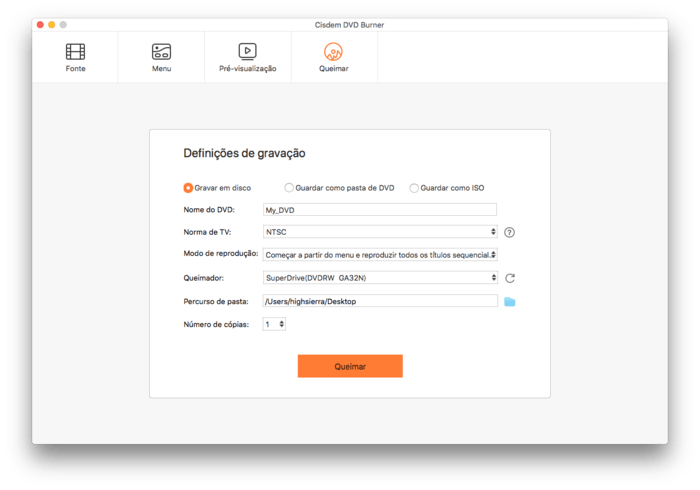Viewport: 700px width, 490px height.
Task: Refresh the burner list with reload icon
Action: click(509, 278)
